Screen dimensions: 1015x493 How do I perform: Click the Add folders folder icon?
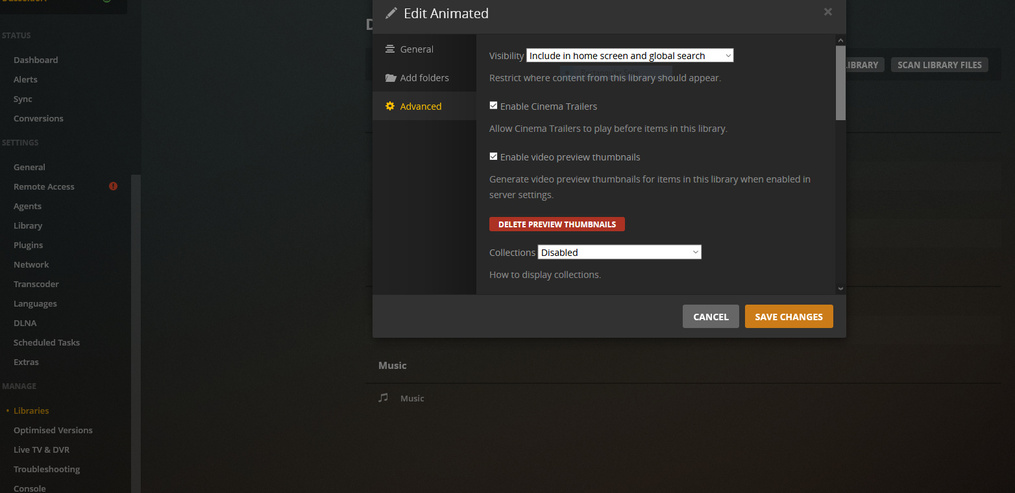click(390, 78)
